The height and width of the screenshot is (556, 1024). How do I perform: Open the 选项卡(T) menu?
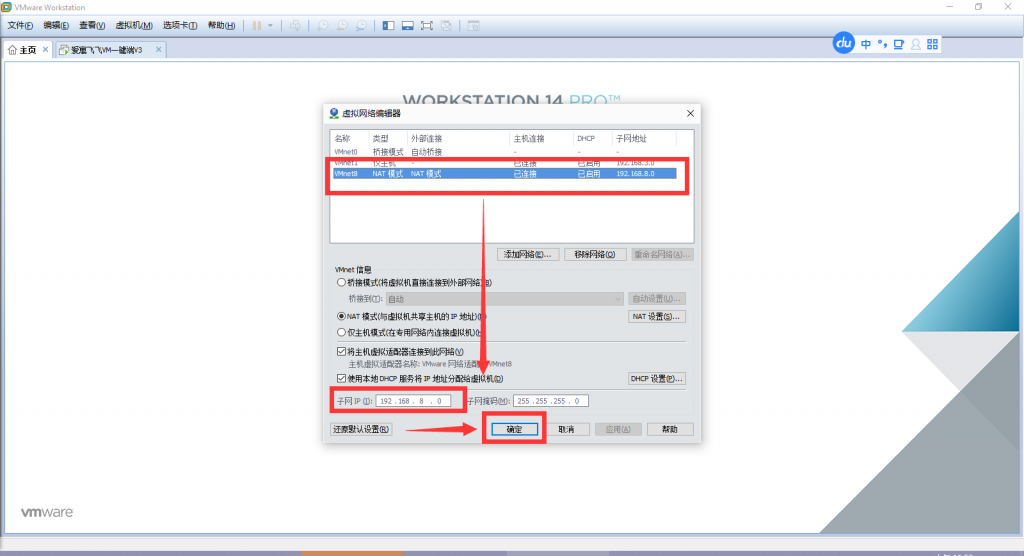(180, 25)
